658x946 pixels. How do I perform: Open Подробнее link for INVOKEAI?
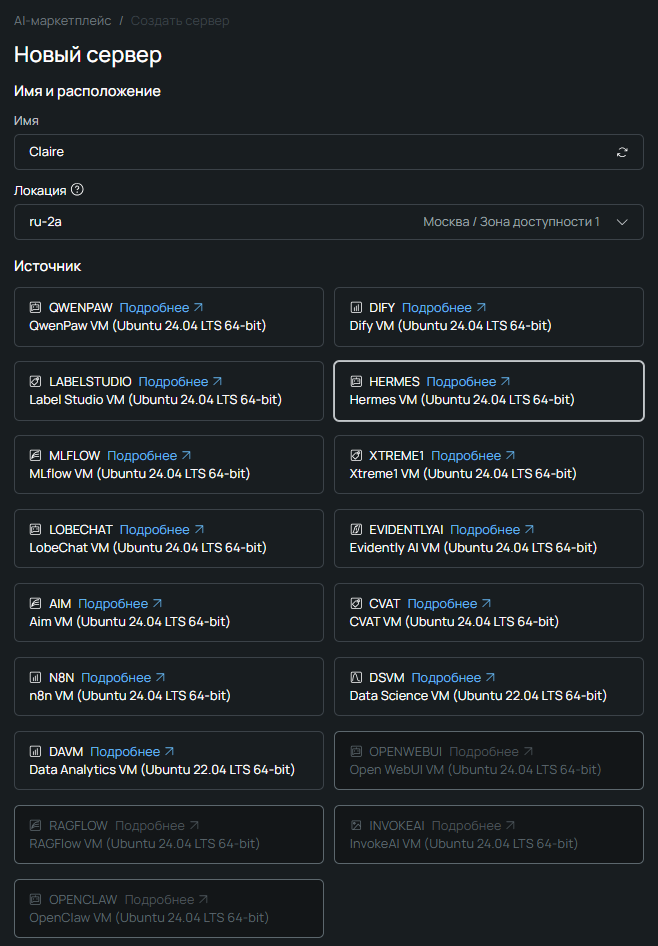coord(473,825)
